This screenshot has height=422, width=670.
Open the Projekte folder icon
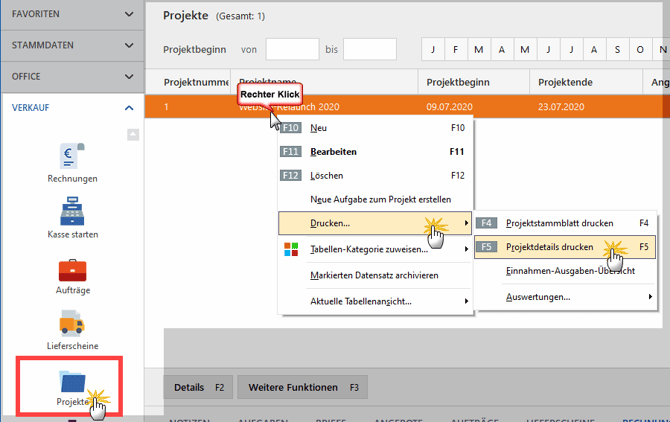coord(72,381)
